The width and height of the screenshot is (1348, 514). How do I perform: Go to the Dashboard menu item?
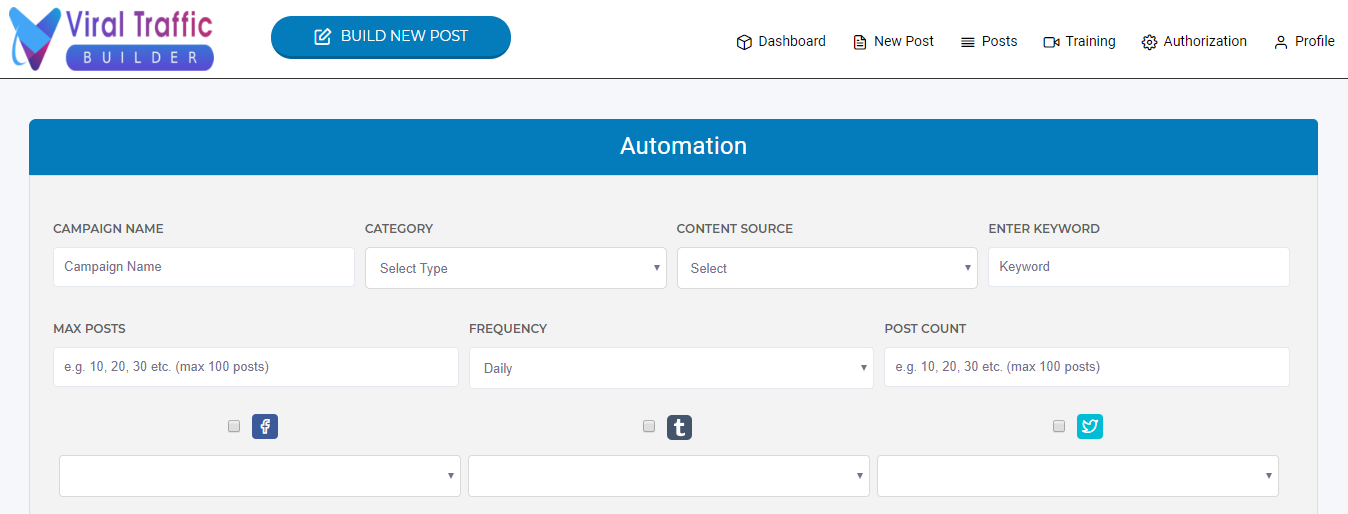(781, 42)
